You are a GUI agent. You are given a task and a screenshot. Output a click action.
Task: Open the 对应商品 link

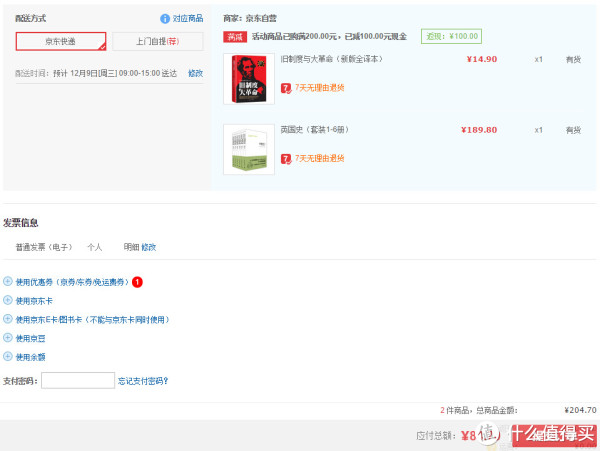click(188, 18)
